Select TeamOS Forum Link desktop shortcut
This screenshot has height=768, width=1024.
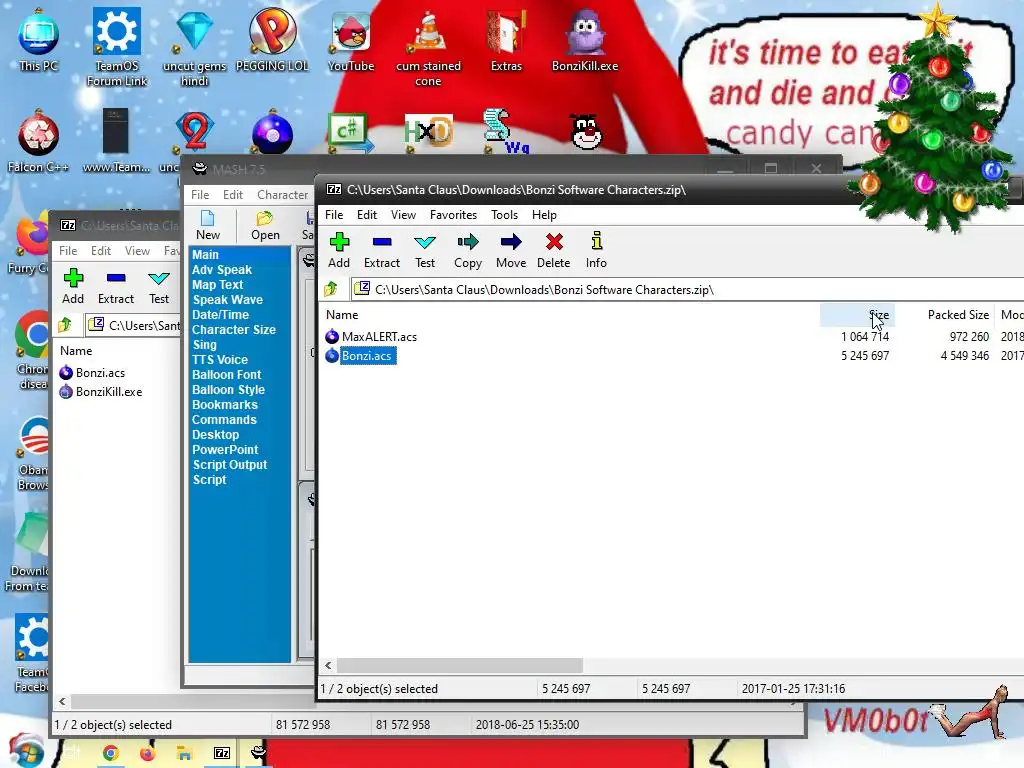pyautogui.click(x=117, y=47)
